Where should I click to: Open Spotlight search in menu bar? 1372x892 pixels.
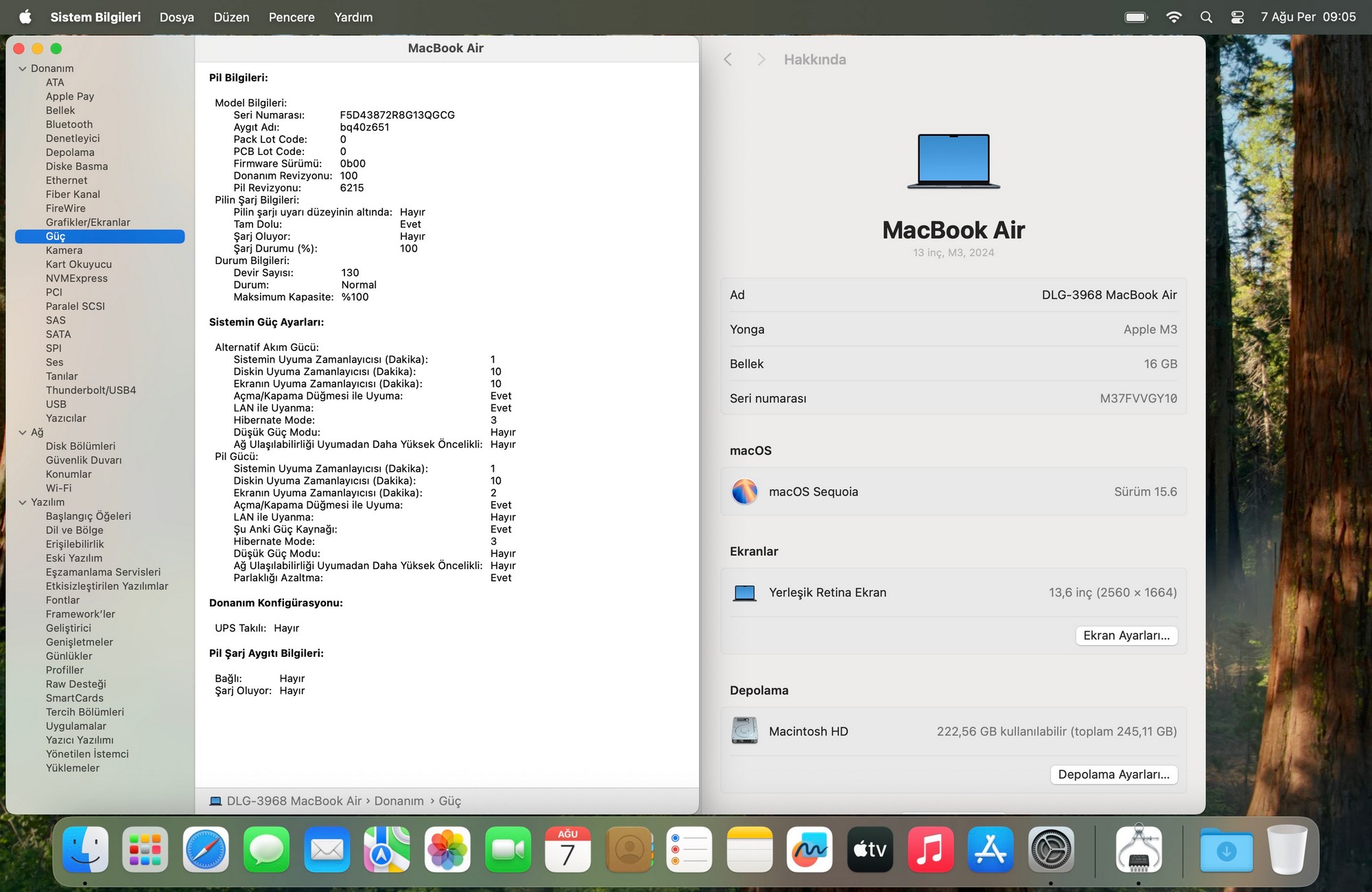click(x=1206, y=17)
